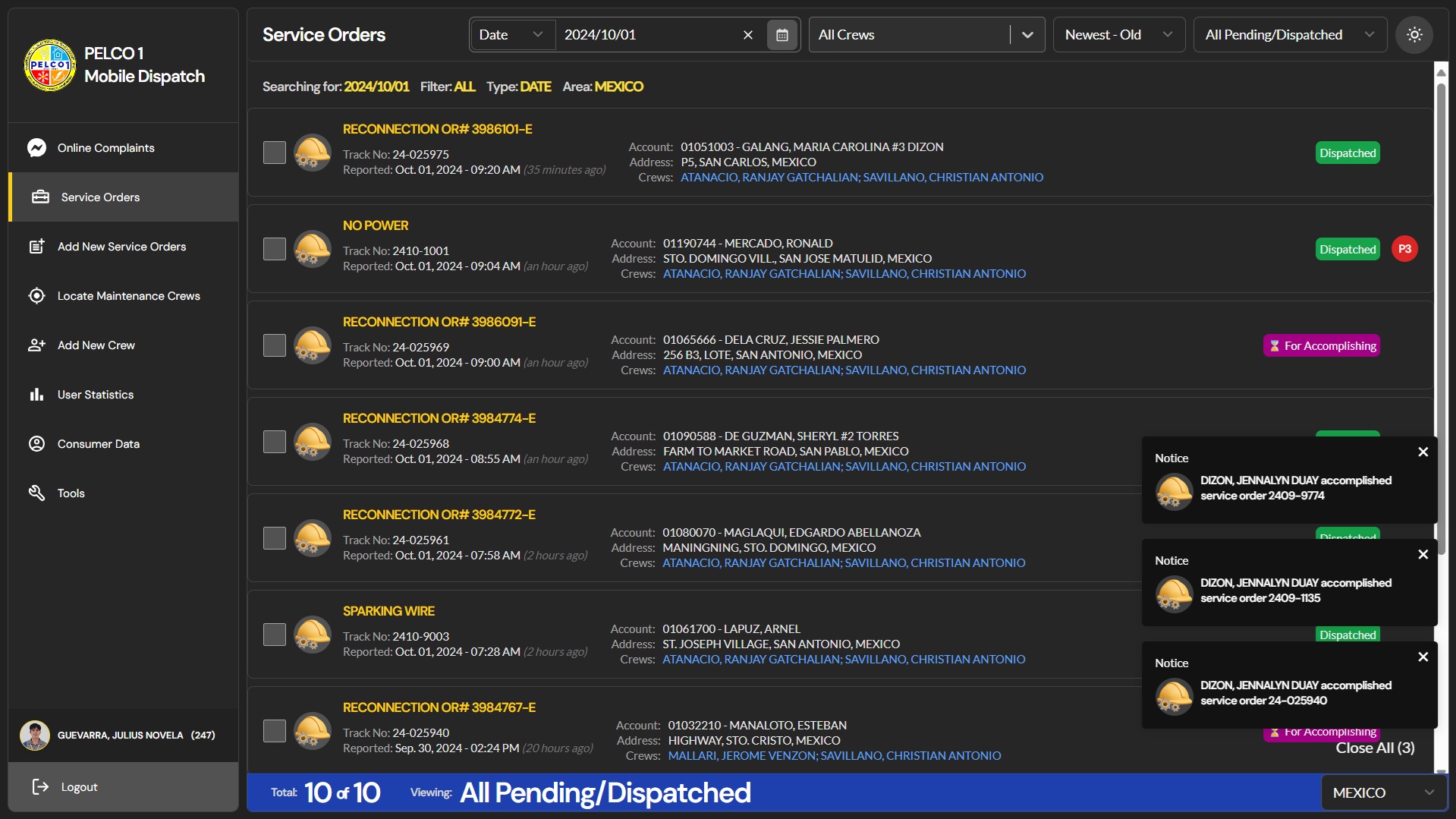The image size is (1456, 819).
Task: Go to Add New Service Orders
Action: pos(121,247)
